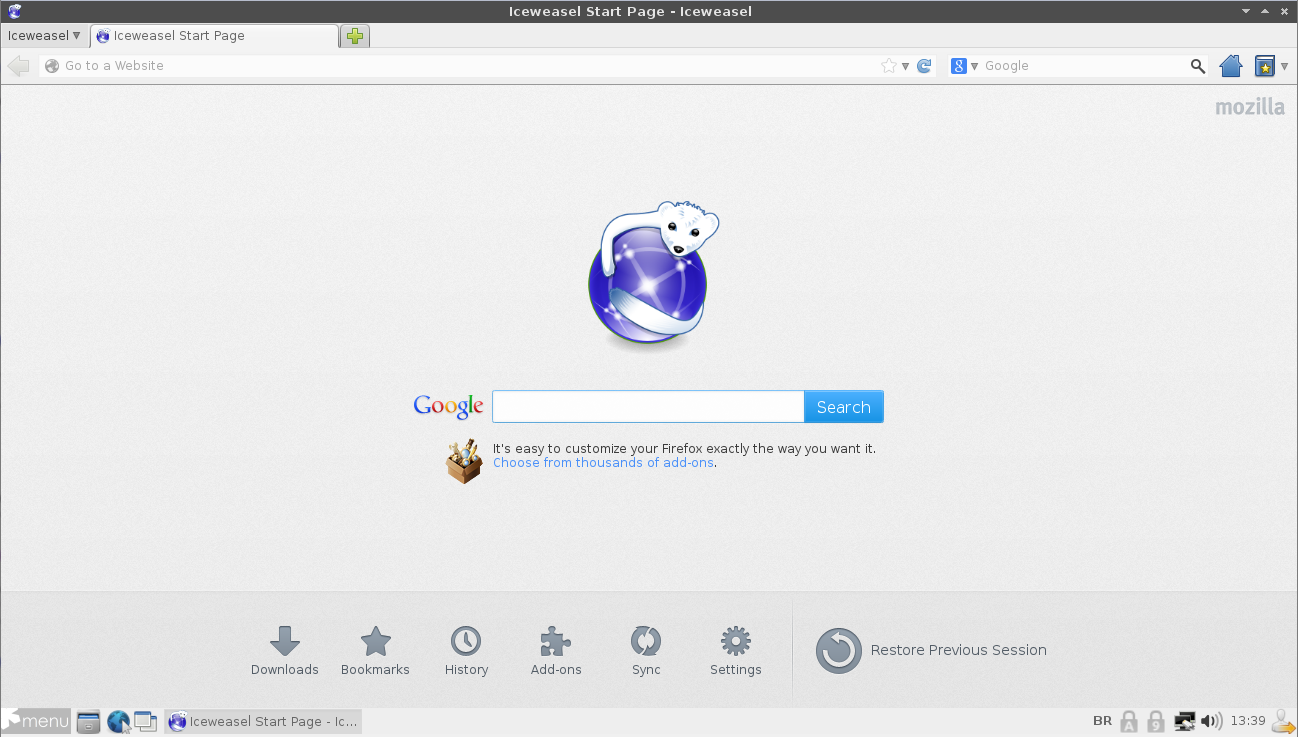Open Settings gear on the start page
The image size is (1298, 737).
pos(736,652)
